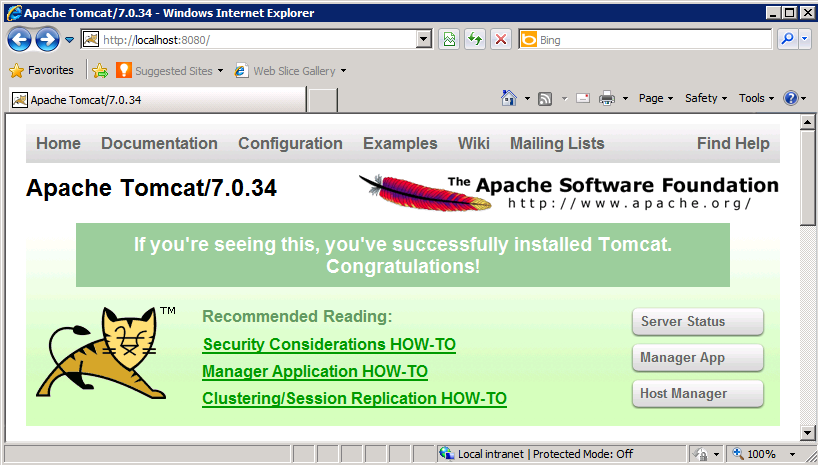The width and height of the screenshot is (818, 465).
Task: Open the Security Considerations HOW-TO link
Action: (x=329, y=345)
